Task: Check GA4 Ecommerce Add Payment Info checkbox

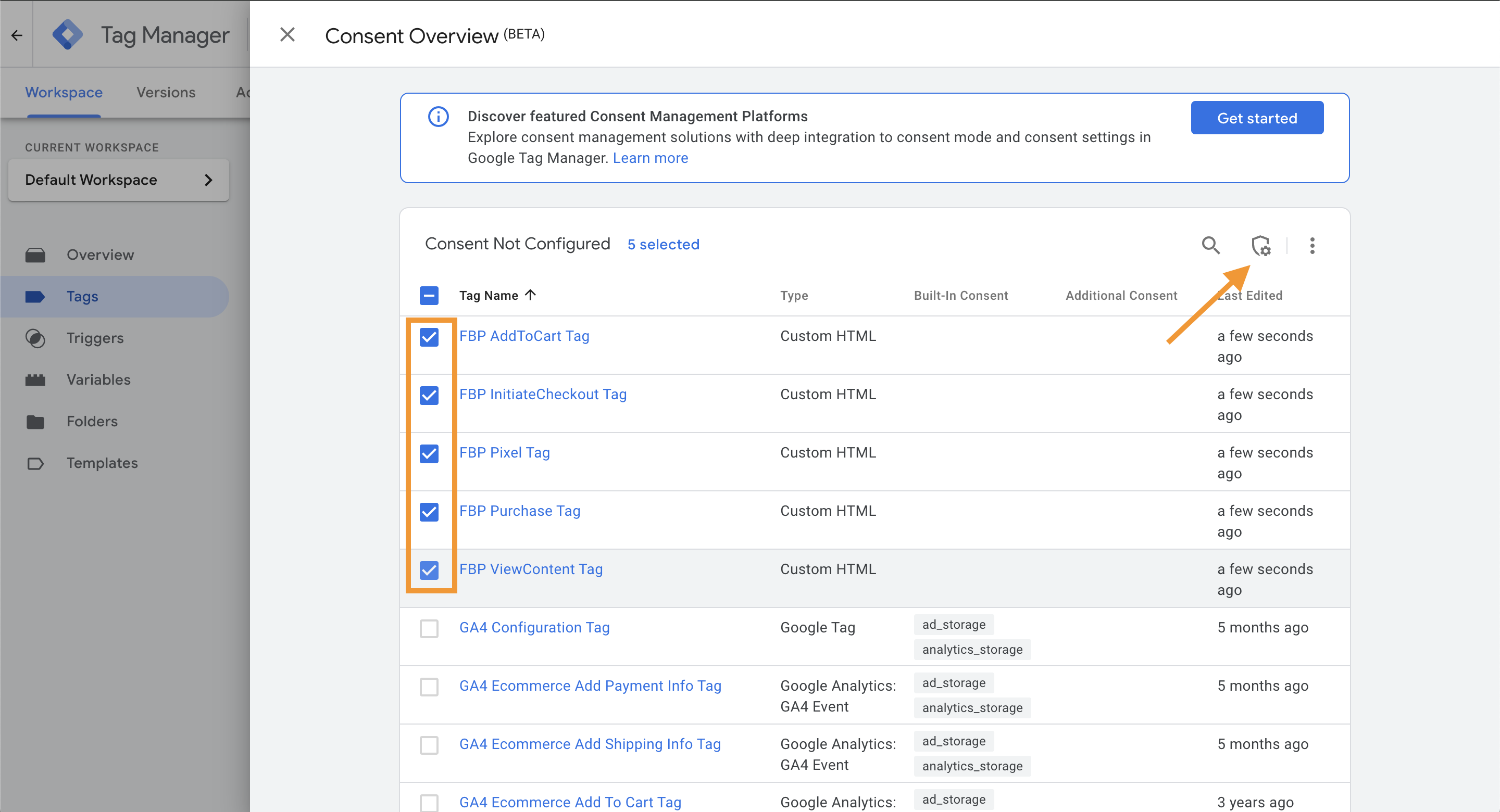Action: 429,686
